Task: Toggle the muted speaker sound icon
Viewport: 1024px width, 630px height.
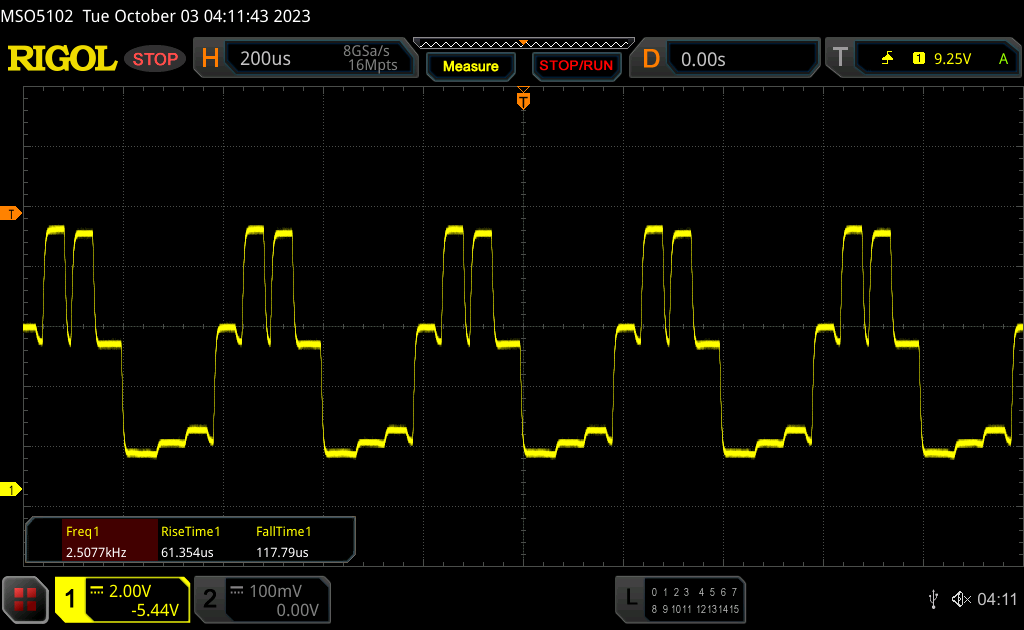Action: (961, 598)
